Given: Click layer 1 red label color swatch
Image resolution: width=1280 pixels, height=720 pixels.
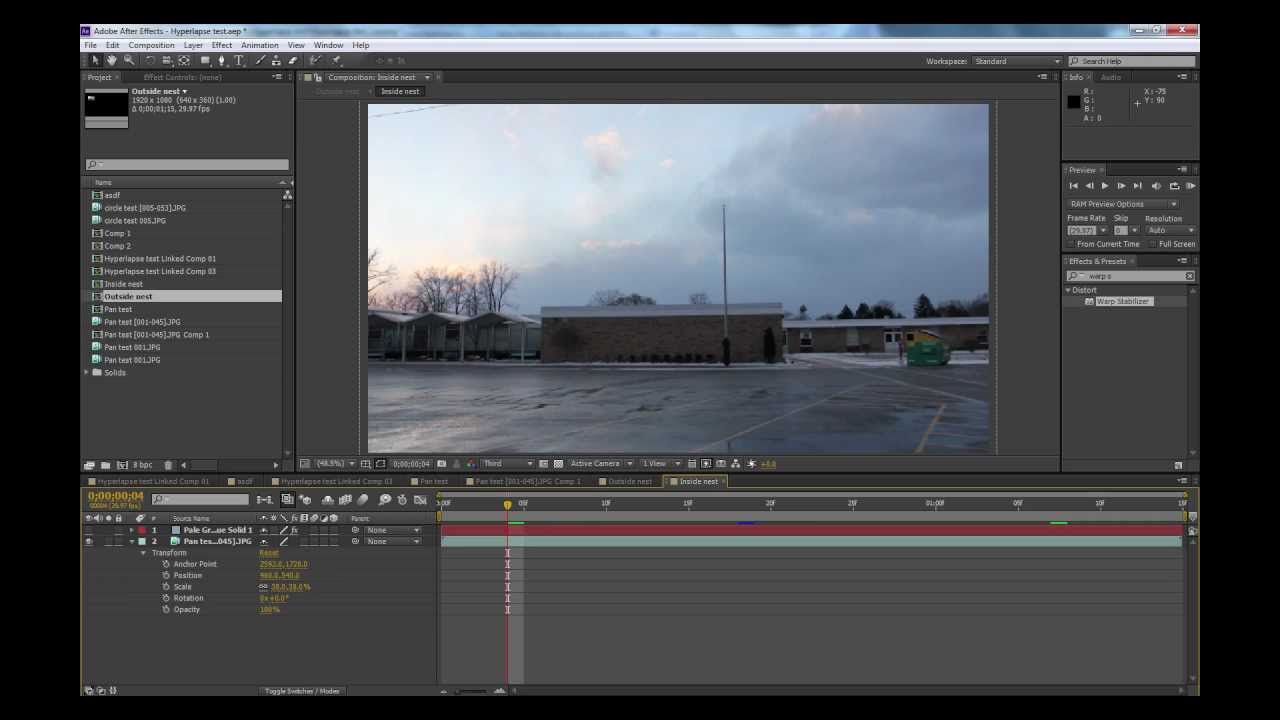Looking at the screenshot, I should click(142, 530).
